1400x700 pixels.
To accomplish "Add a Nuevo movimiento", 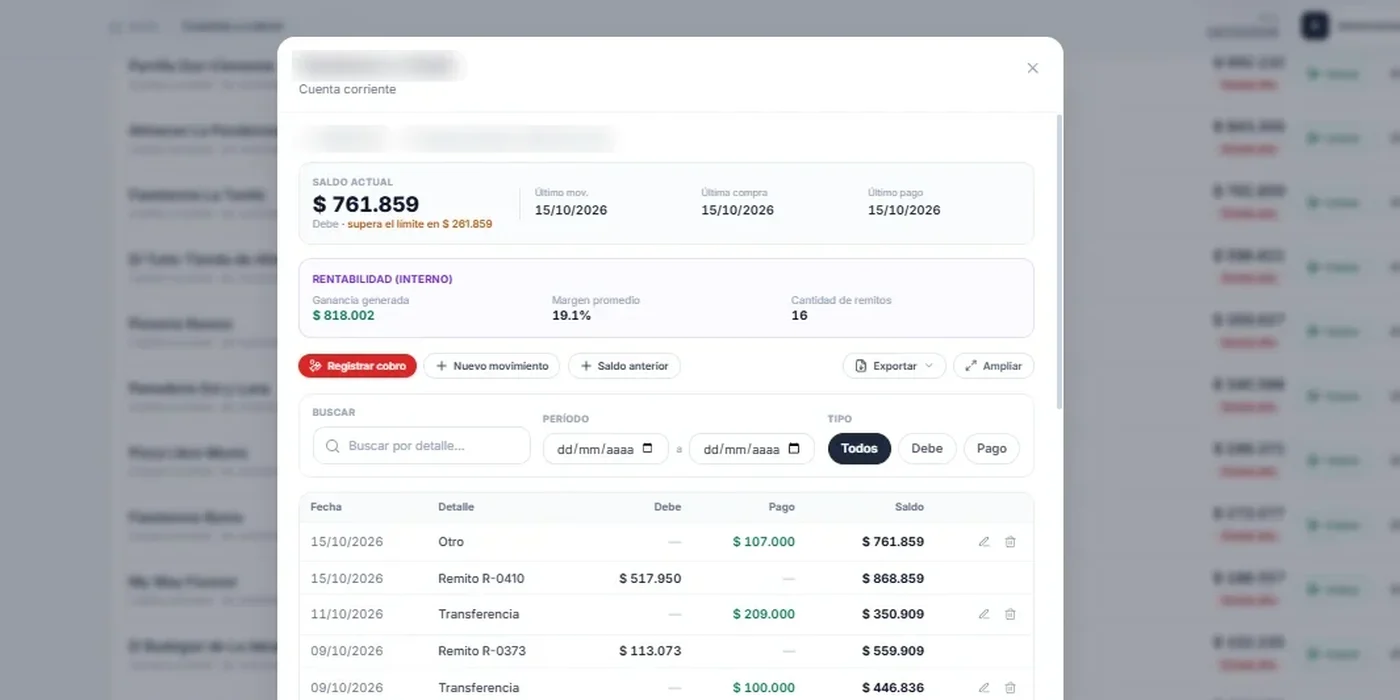I will click(x=492, y=366).
